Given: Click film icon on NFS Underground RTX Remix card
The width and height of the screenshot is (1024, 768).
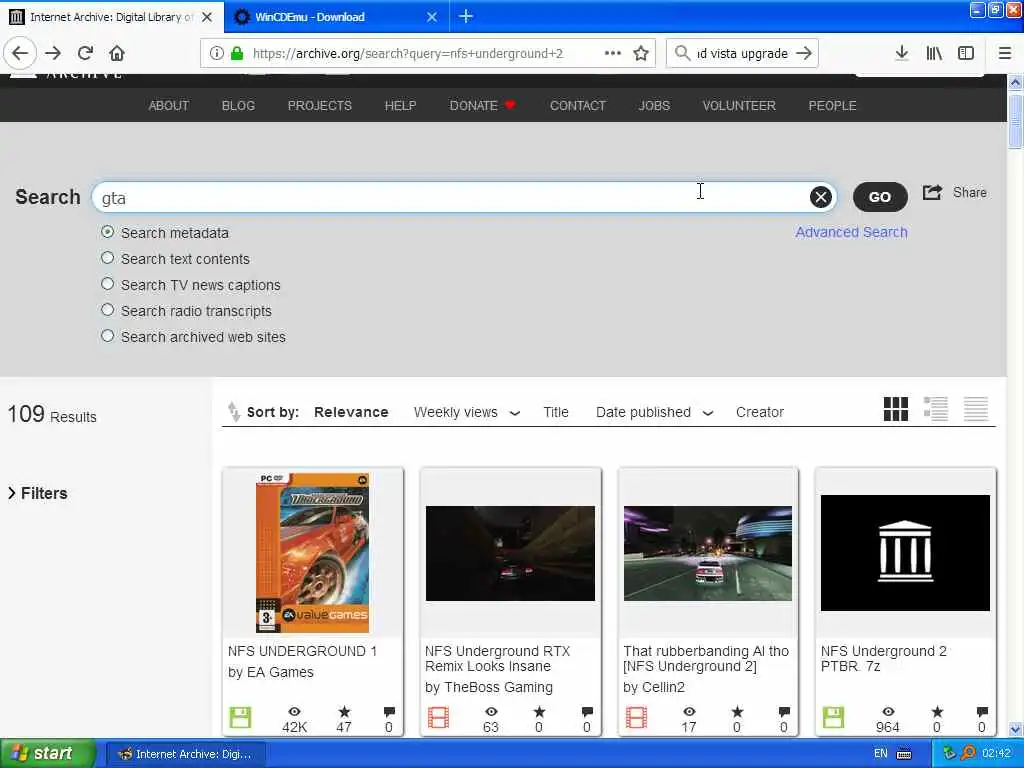Looking at the screenshot, I should coord(438,717).
